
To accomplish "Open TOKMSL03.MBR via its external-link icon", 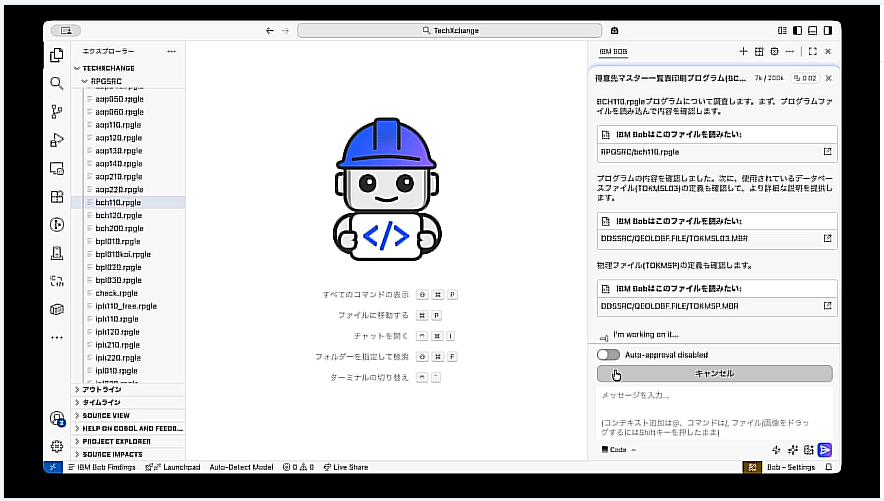I will 827,238.
